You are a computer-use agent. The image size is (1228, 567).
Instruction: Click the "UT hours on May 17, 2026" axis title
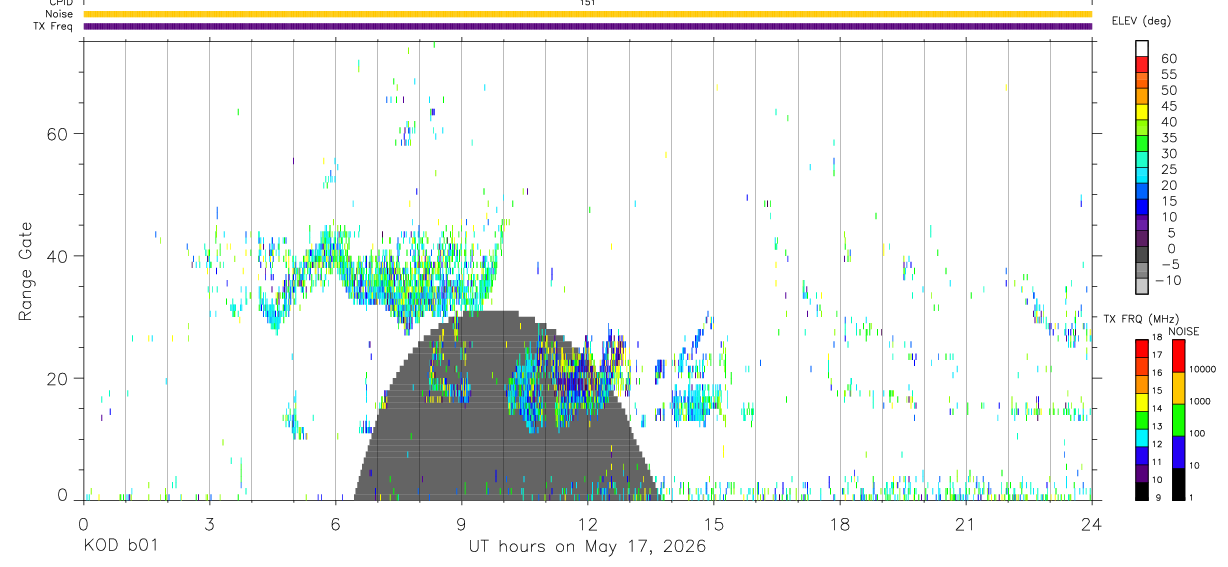point(587,546)
